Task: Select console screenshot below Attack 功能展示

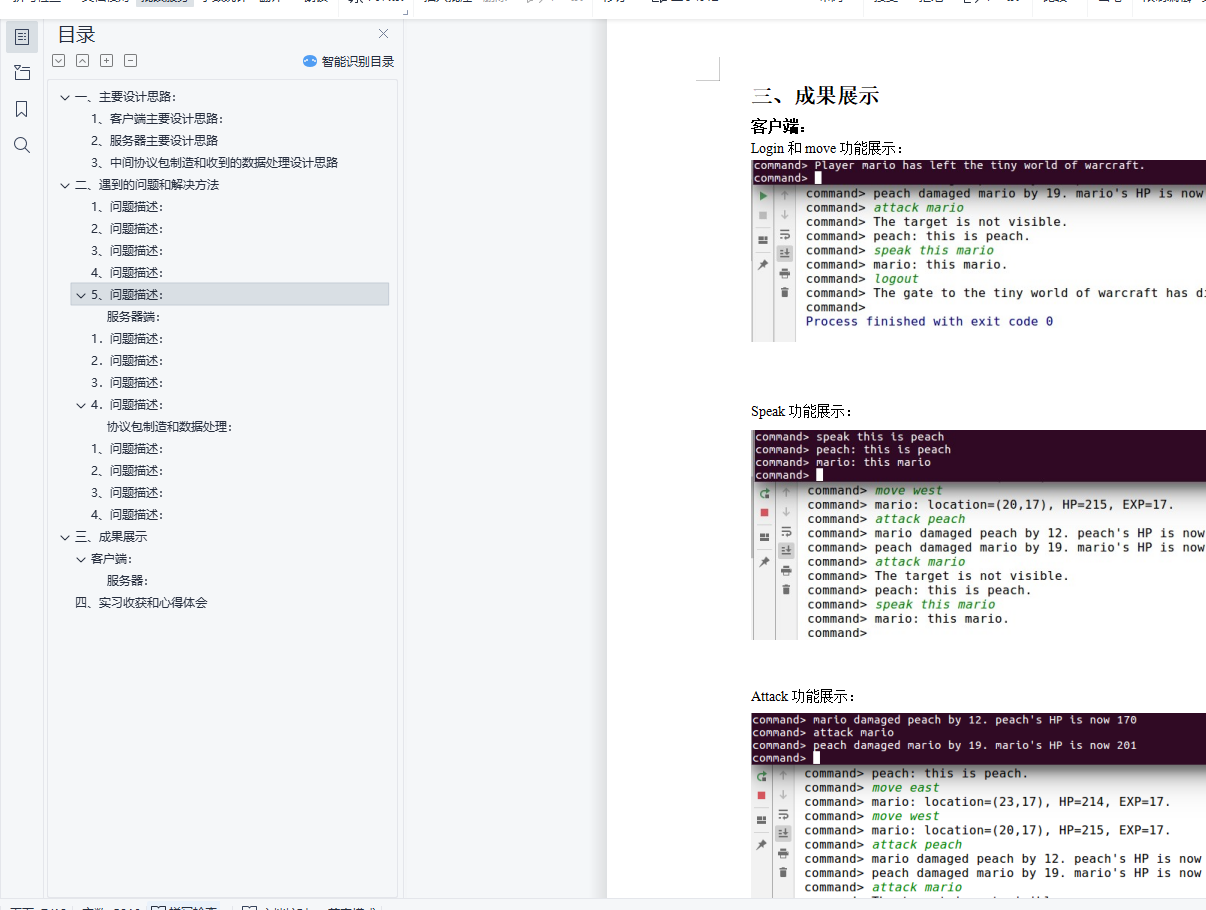Action: click(x=978, y=805)
